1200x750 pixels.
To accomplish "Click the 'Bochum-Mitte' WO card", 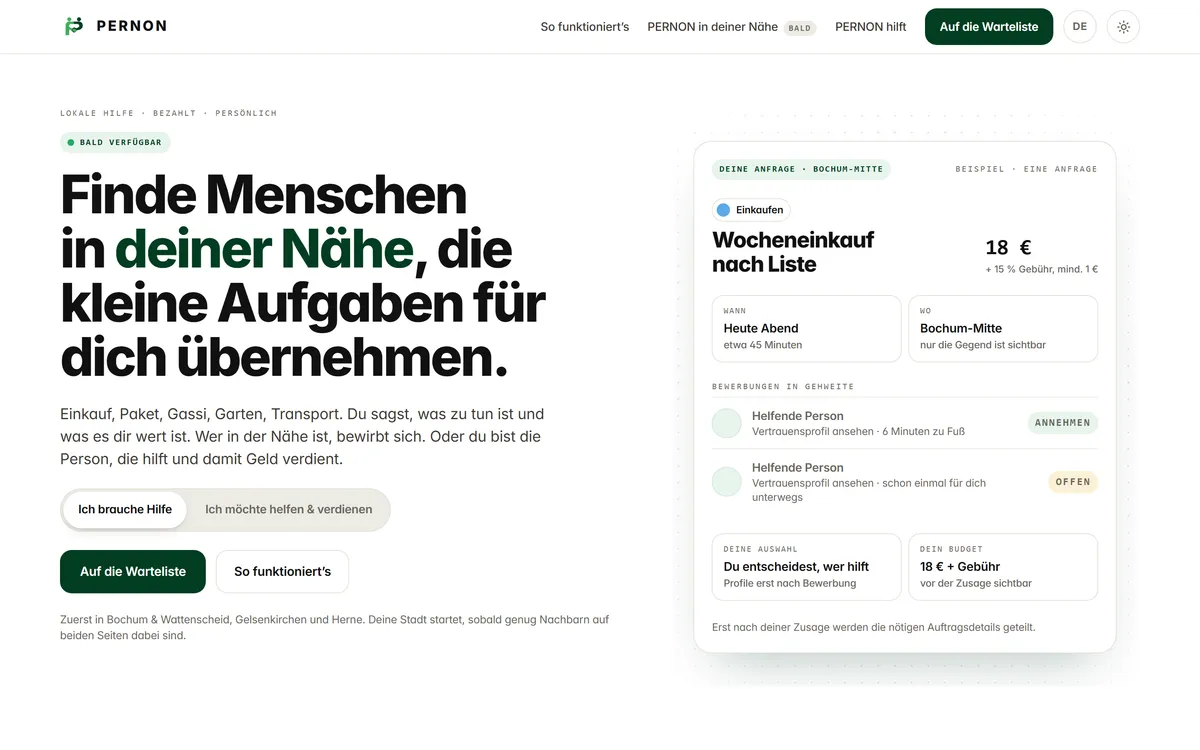I will click(x=1003, y=328).
